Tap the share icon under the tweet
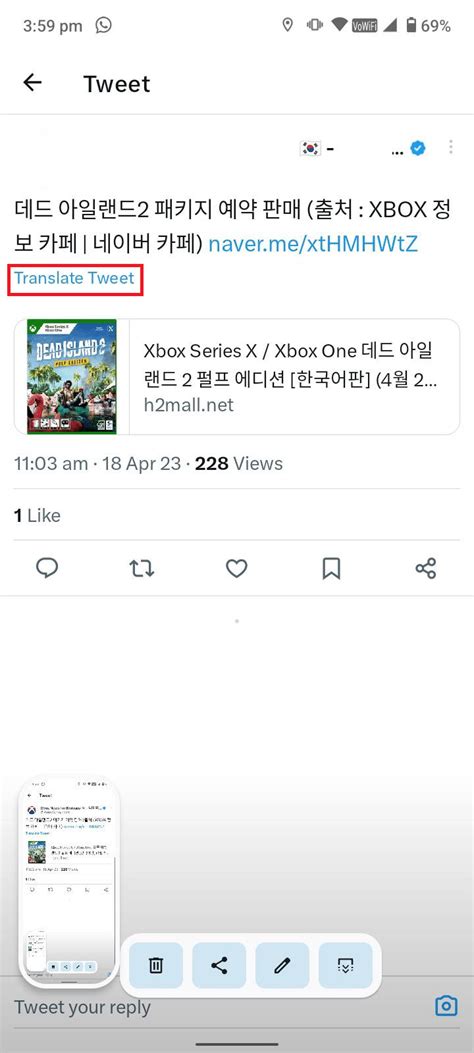 pos(426,569)
